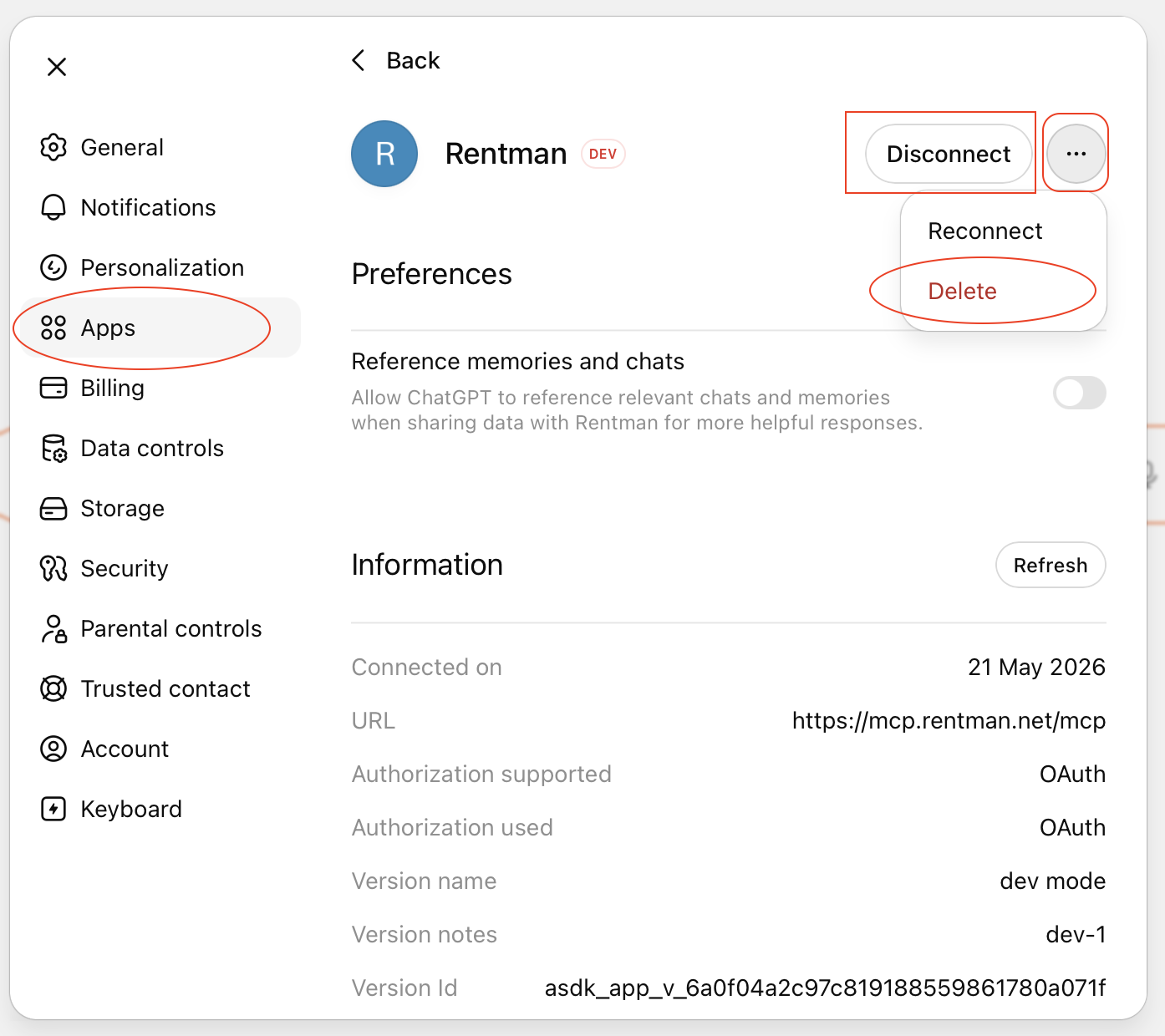Toggle Reference memories and chats switch
Viewport: 1165px width, 1036px height.
tap(1080, 393)
